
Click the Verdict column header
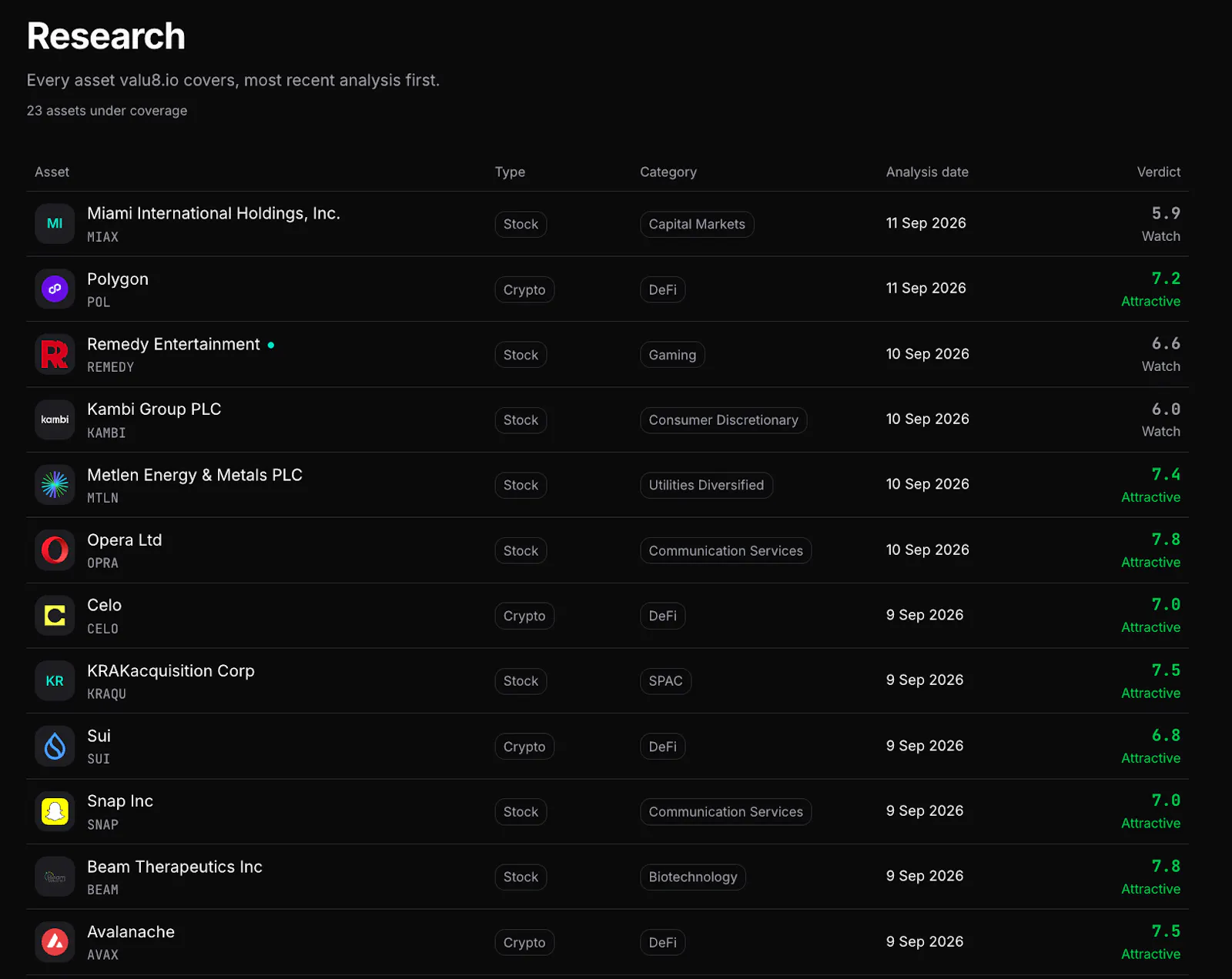point(1158,172)
